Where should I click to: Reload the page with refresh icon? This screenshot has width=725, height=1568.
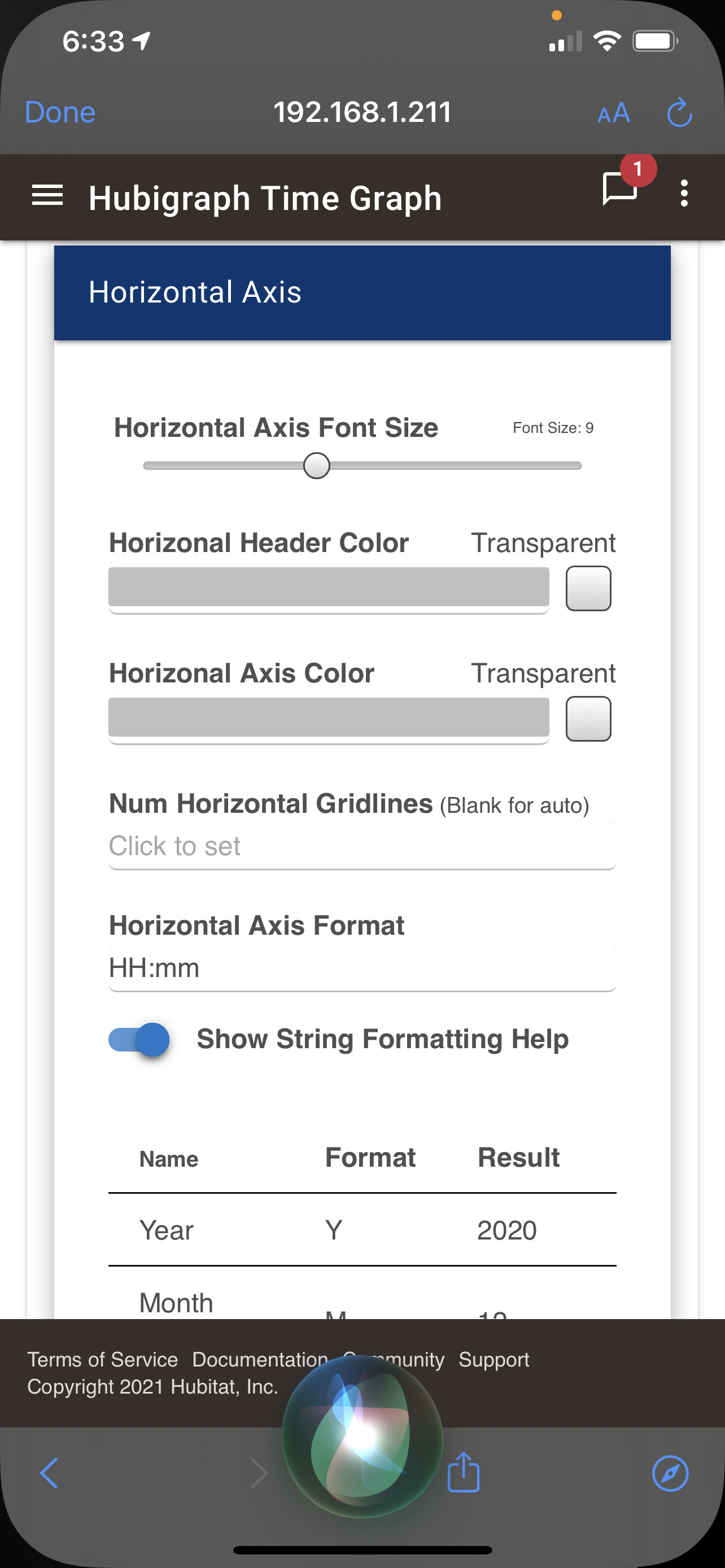679,113
